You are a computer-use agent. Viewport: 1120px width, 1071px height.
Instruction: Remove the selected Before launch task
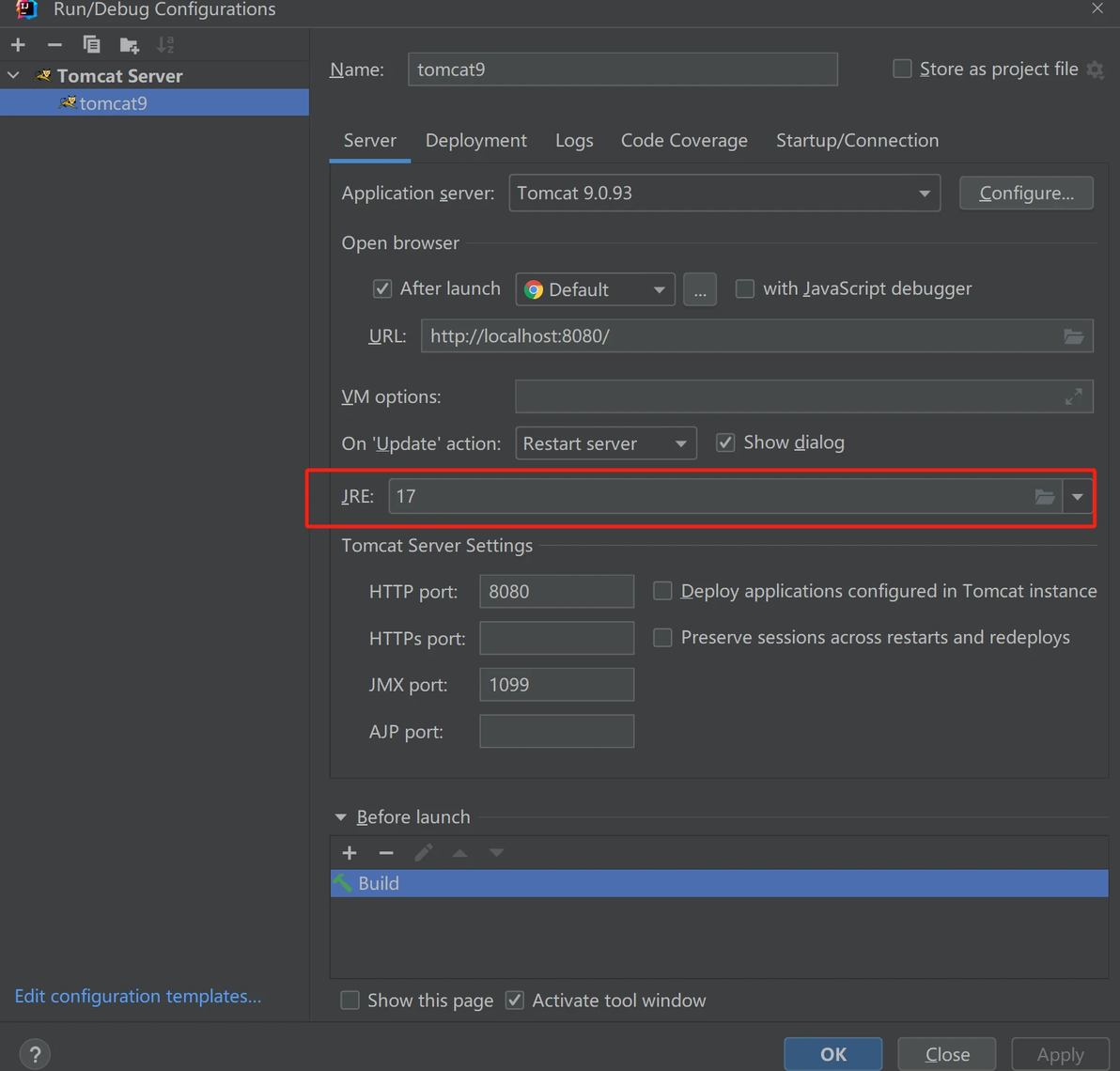386,852
